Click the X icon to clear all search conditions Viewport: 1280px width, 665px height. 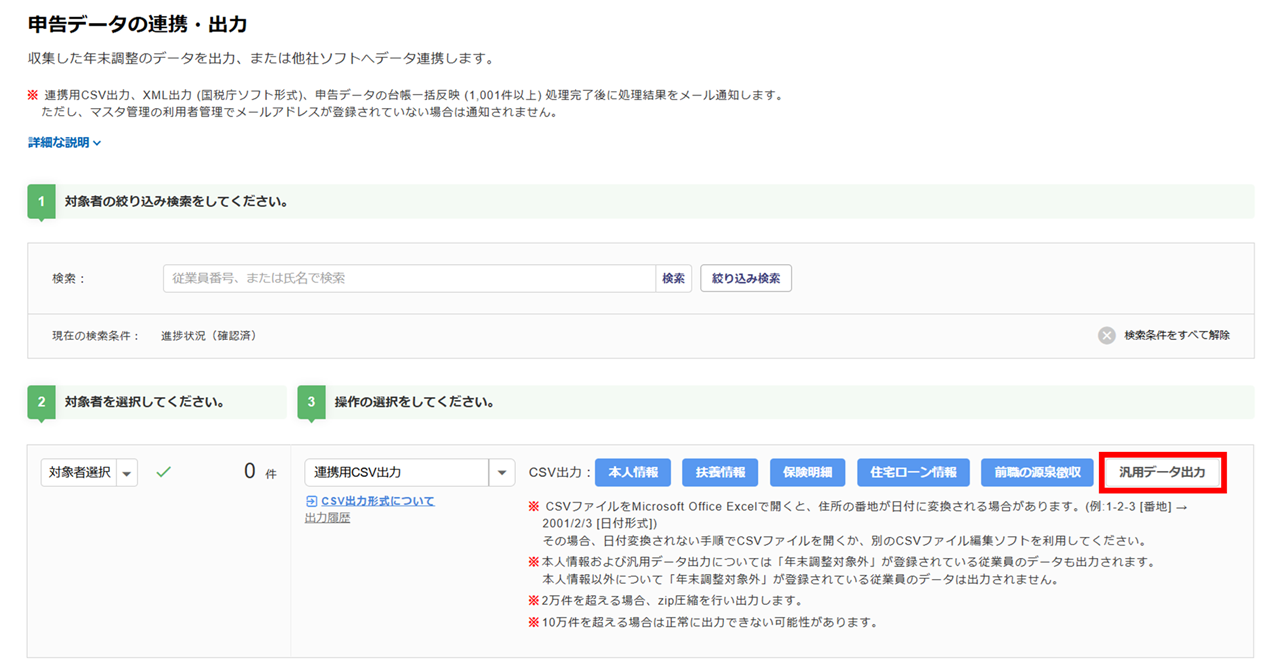1107,335
